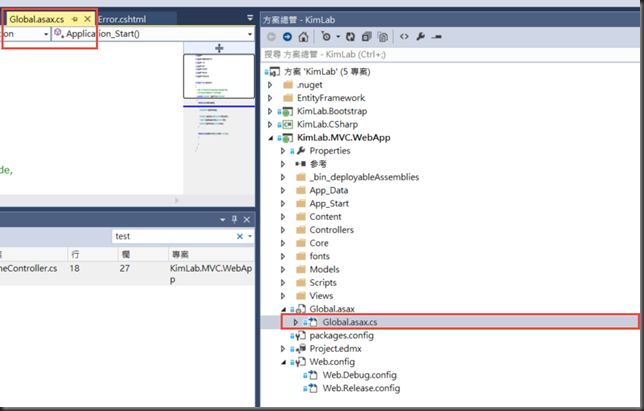Switch to the Error.cshtml tab

(x=122, y=19)
